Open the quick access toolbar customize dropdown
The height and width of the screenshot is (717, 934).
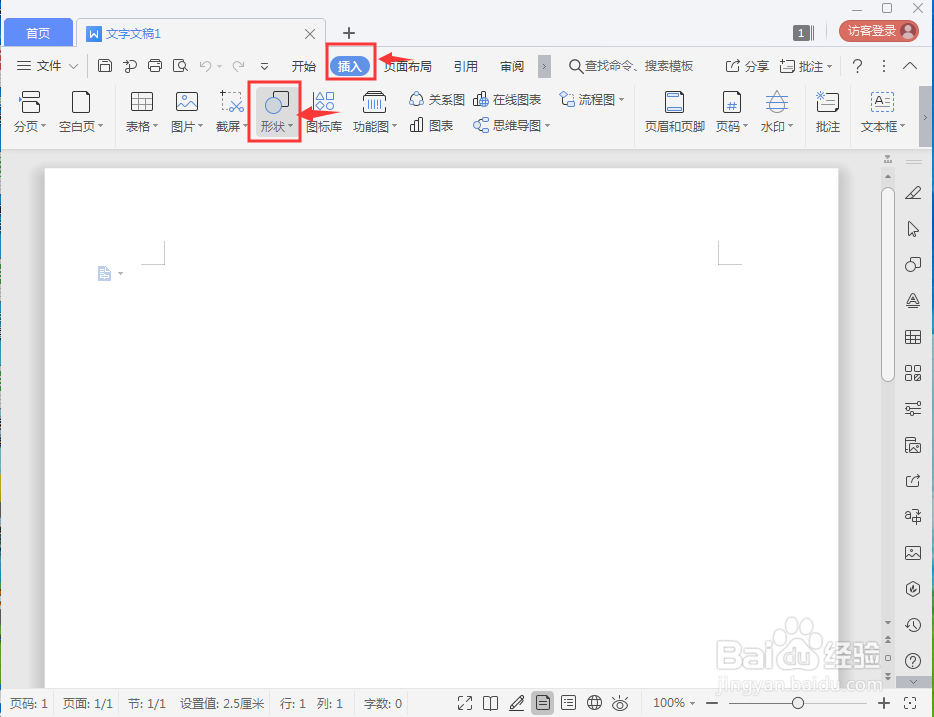coord(264,66)
